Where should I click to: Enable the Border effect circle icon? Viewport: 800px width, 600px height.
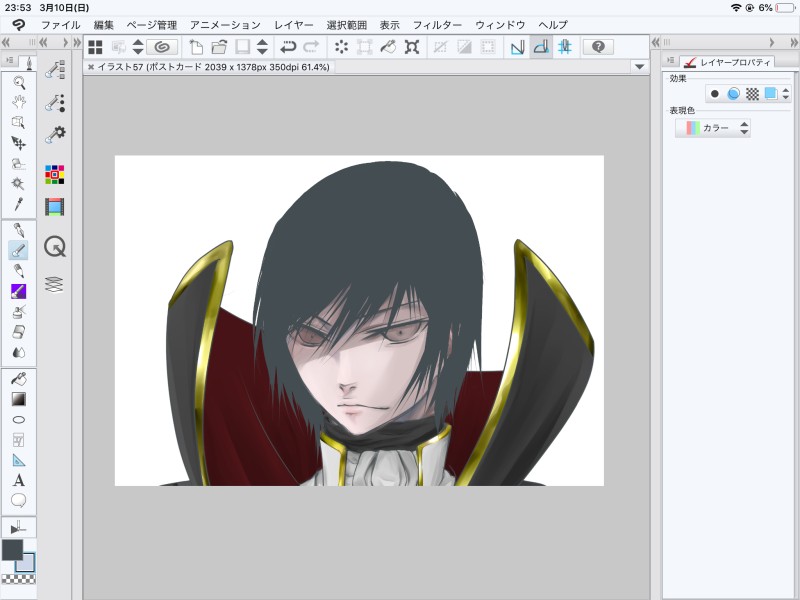coord(715,94)
